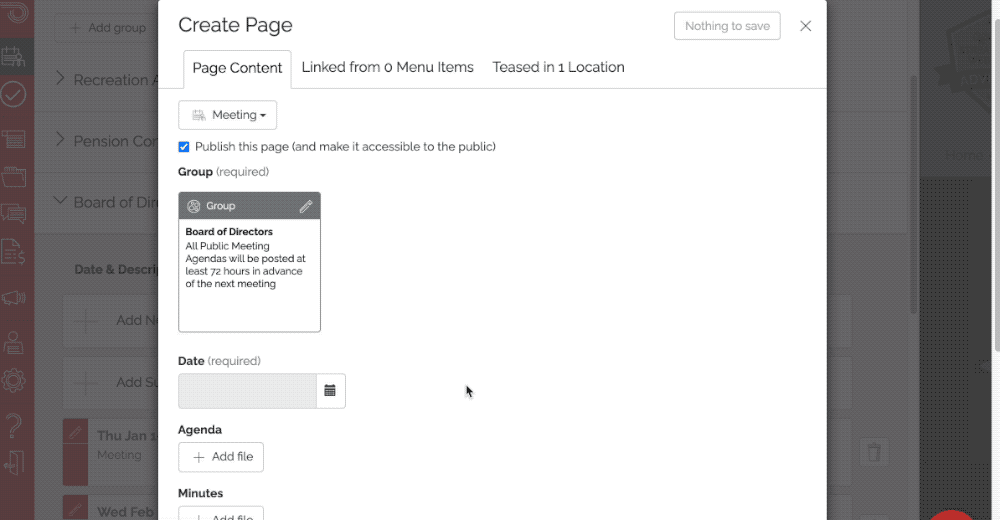Switch to the Page Content tab

pyautogui.click(x=237, y=69)
